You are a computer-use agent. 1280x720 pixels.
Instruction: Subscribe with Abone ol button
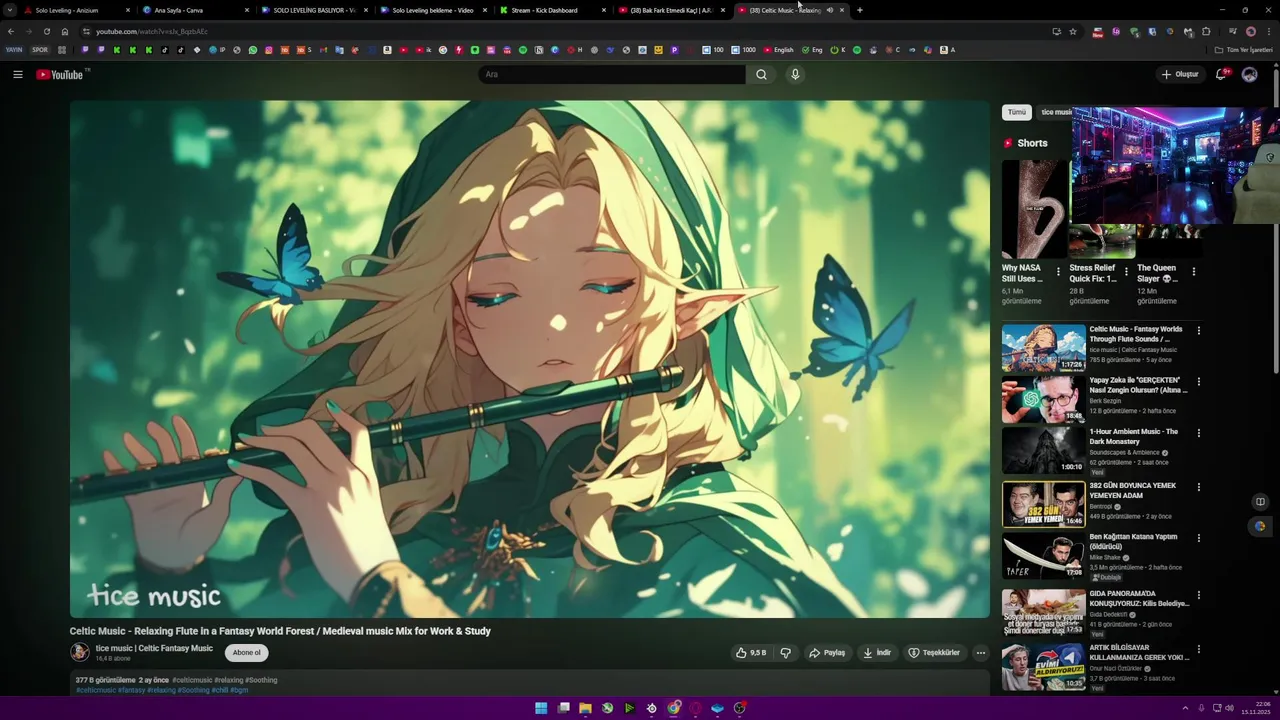click(246, 653)
